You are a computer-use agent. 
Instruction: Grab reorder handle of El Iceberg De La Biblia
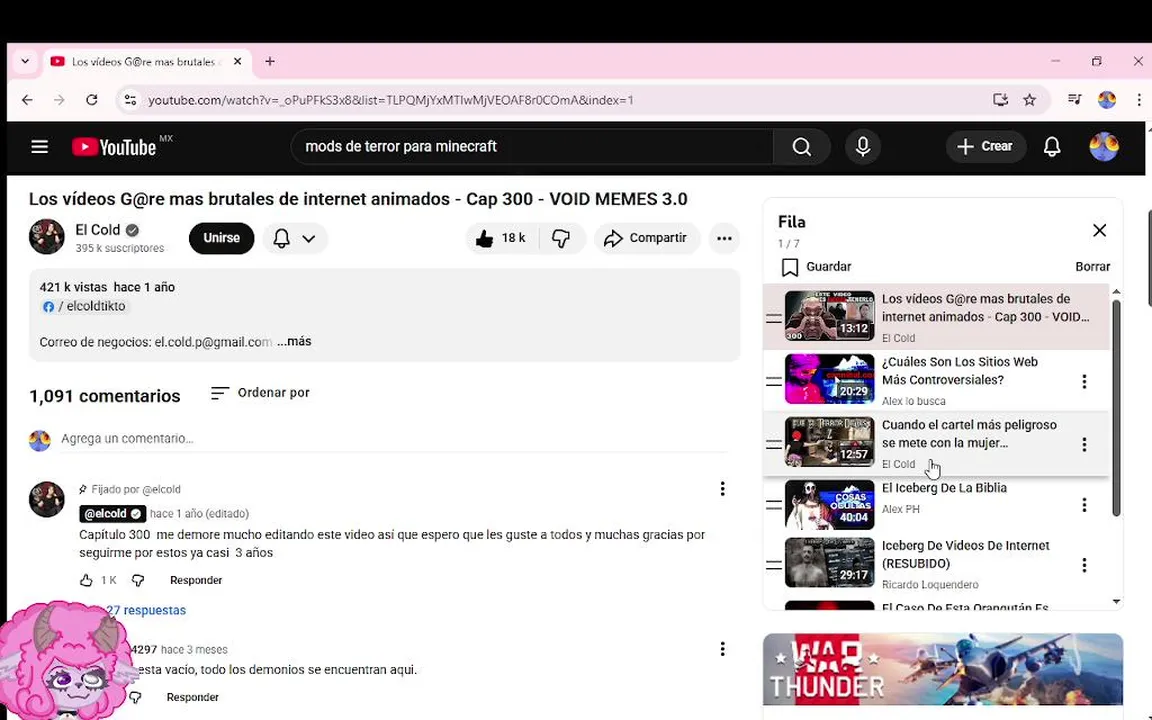point(774,505)
